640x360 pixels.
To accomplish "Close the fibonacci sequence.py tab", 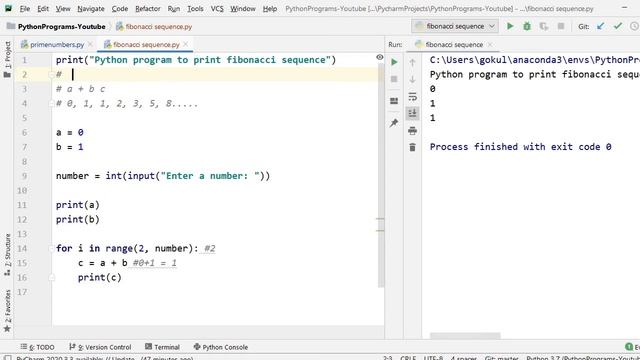I will (186, 44).
